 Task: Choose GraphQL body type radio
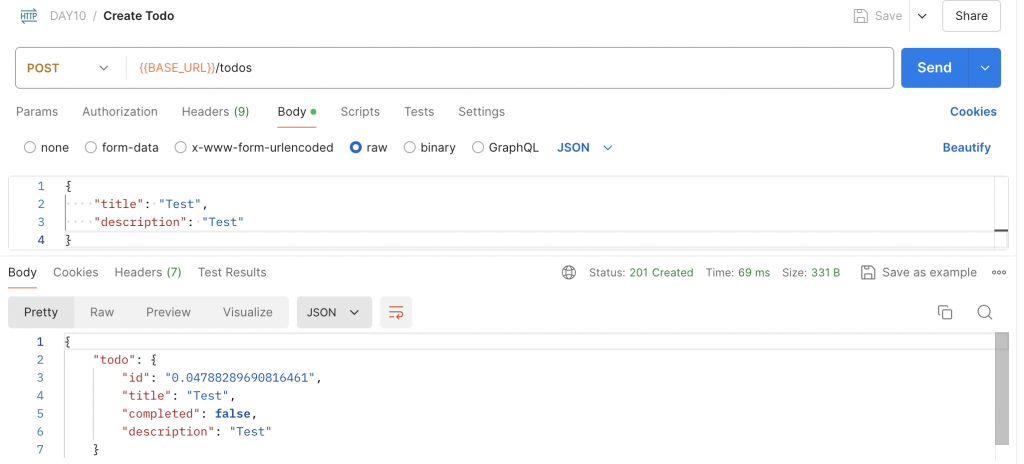tap(477, 148)
